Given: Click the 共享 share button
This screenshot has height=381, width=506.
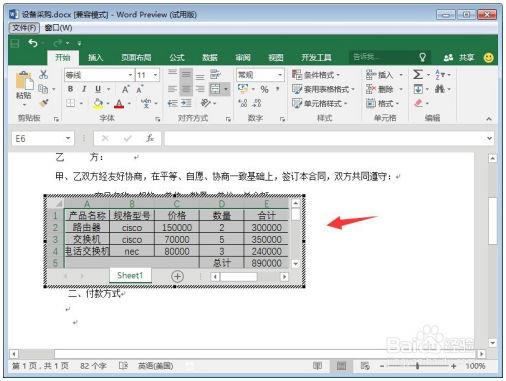Looking at the screenshot, I should click(459, 58).
